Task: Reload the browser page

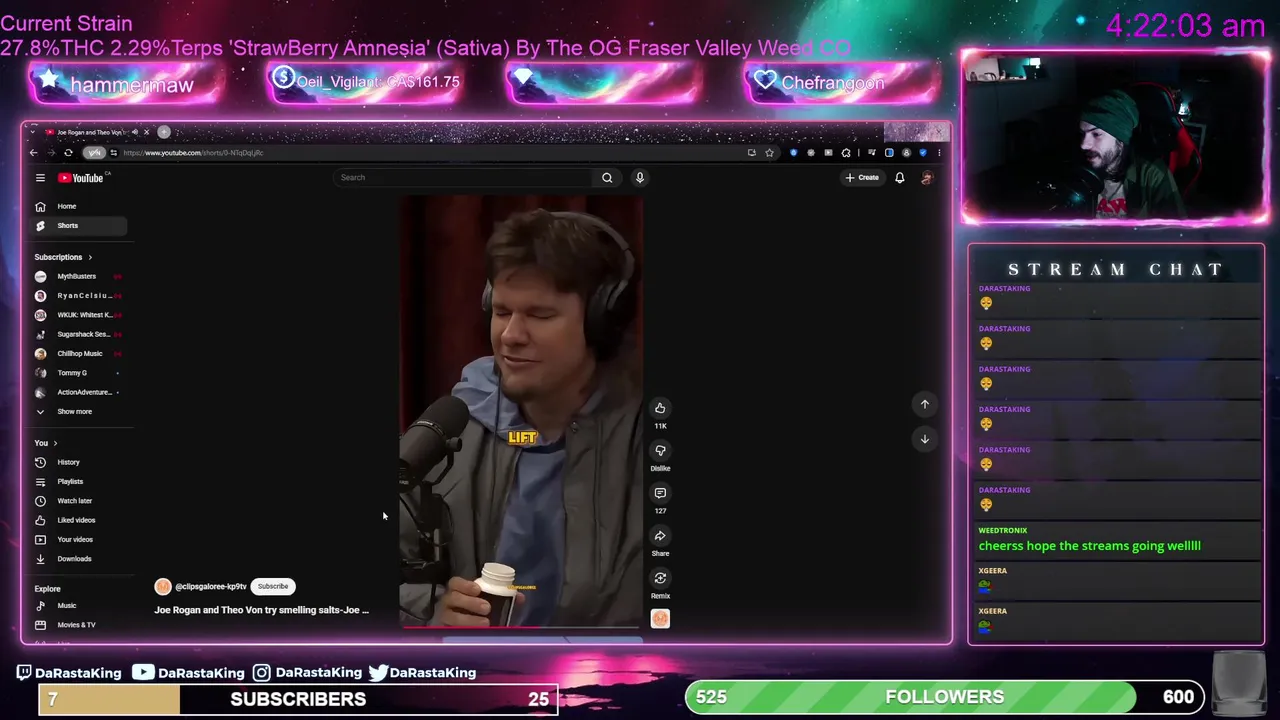Action: tap(68, 153)
